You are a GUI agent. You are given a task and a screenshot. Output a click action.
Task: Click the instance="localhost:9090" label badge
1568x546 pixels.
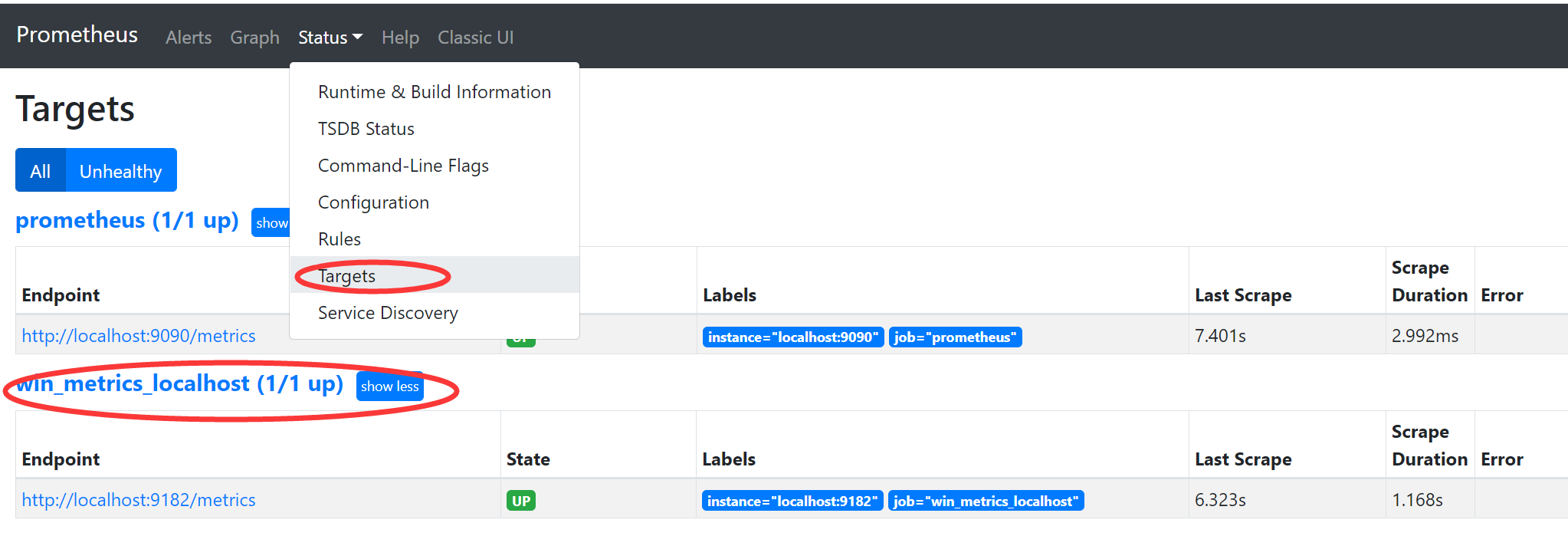[x=793, y=337]
